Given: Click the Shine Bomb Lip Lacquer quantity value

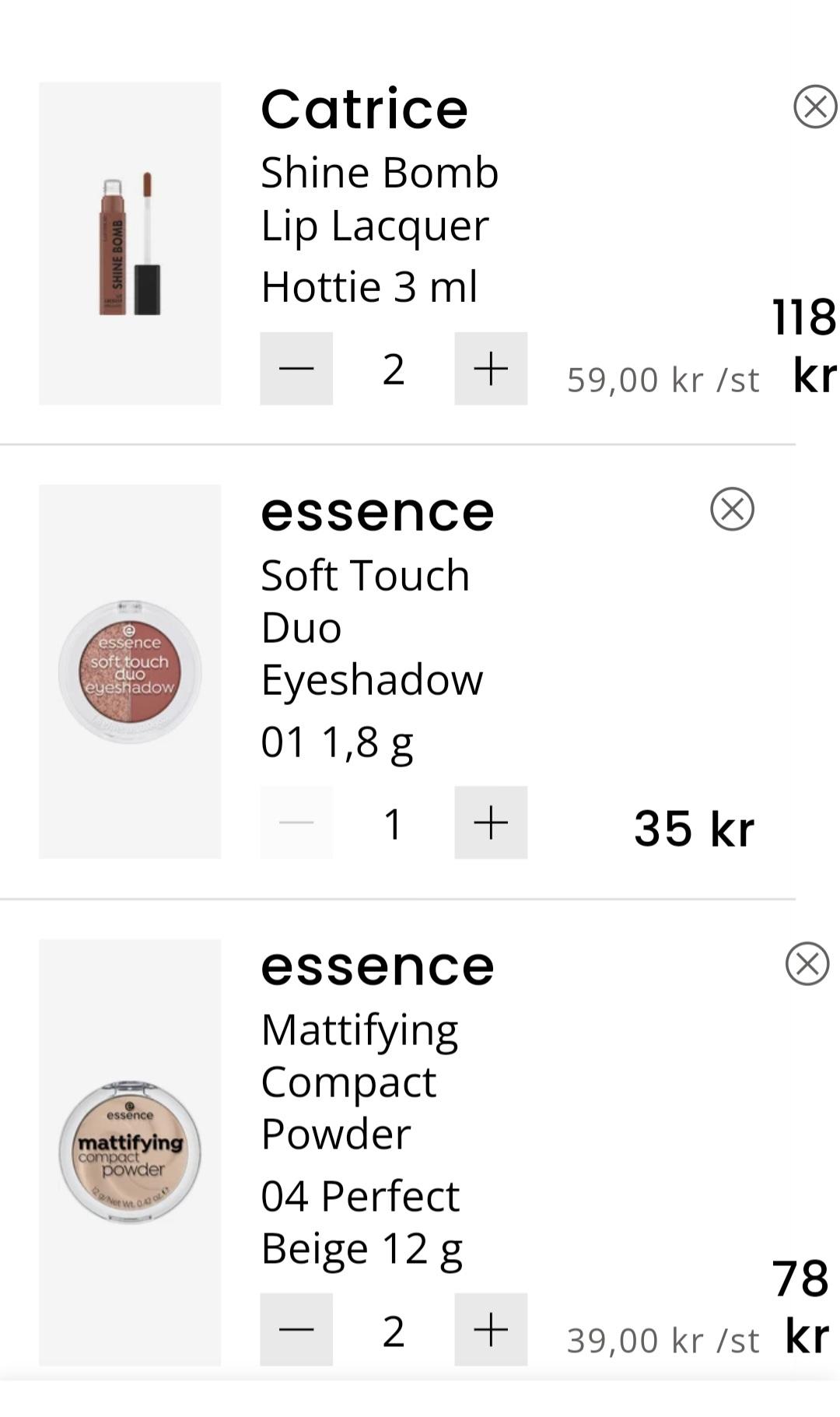Looking at the screenshot, I should (394, 369).
